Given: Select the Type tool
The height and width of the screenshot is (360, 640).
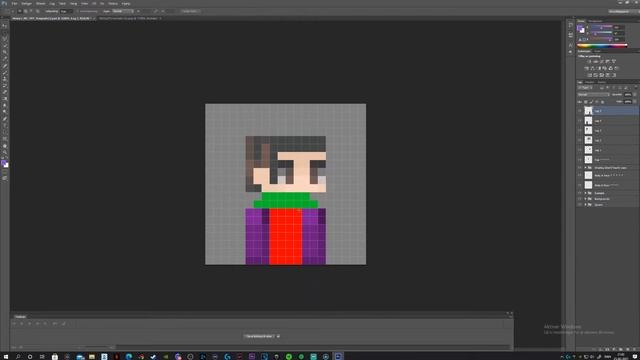Looking at the screenshot, I should [x=5, y=125].
